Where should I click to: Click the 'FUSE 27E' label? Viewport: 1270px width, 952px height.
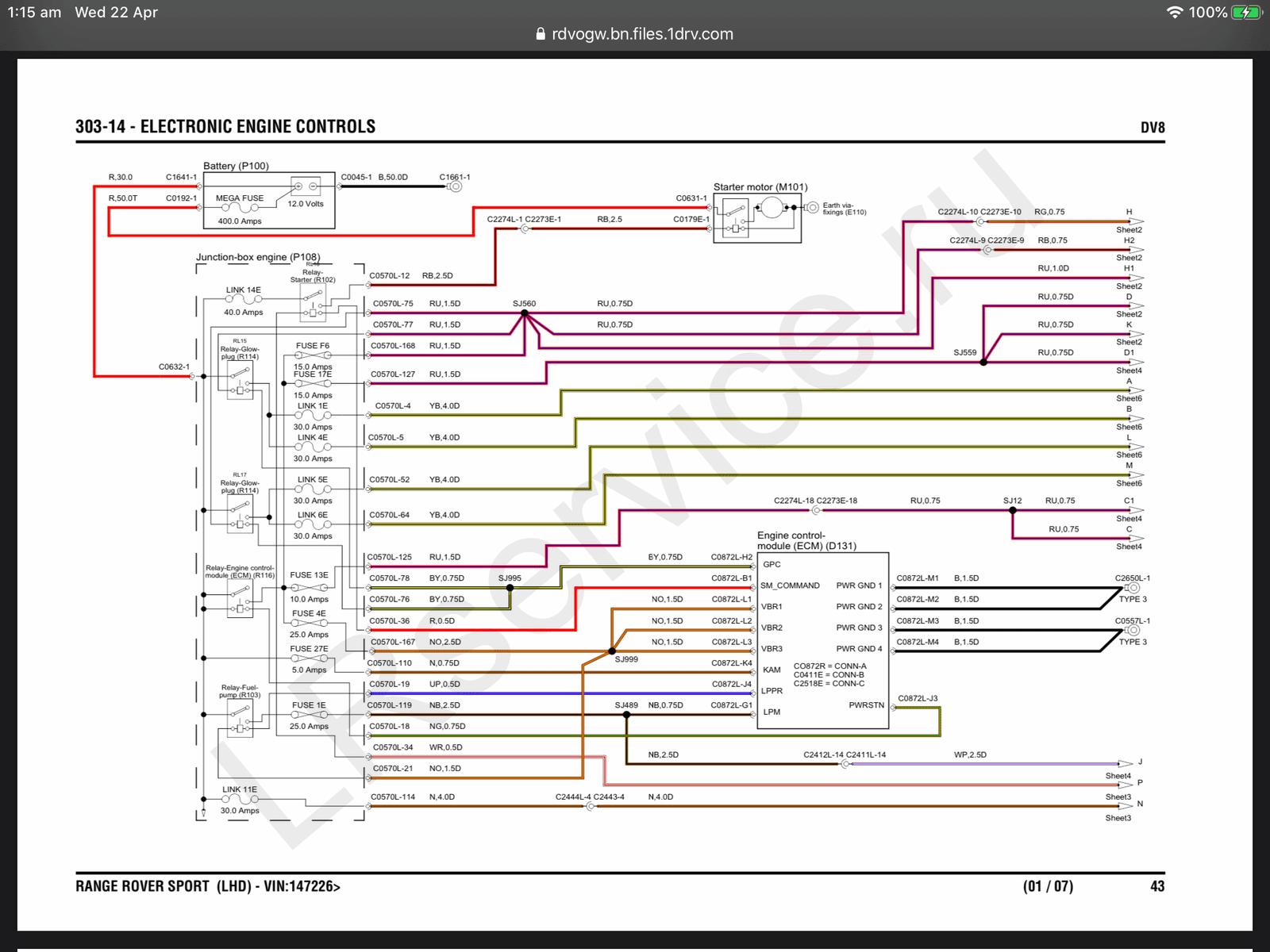pyautogui.click(x=309, y=649)
